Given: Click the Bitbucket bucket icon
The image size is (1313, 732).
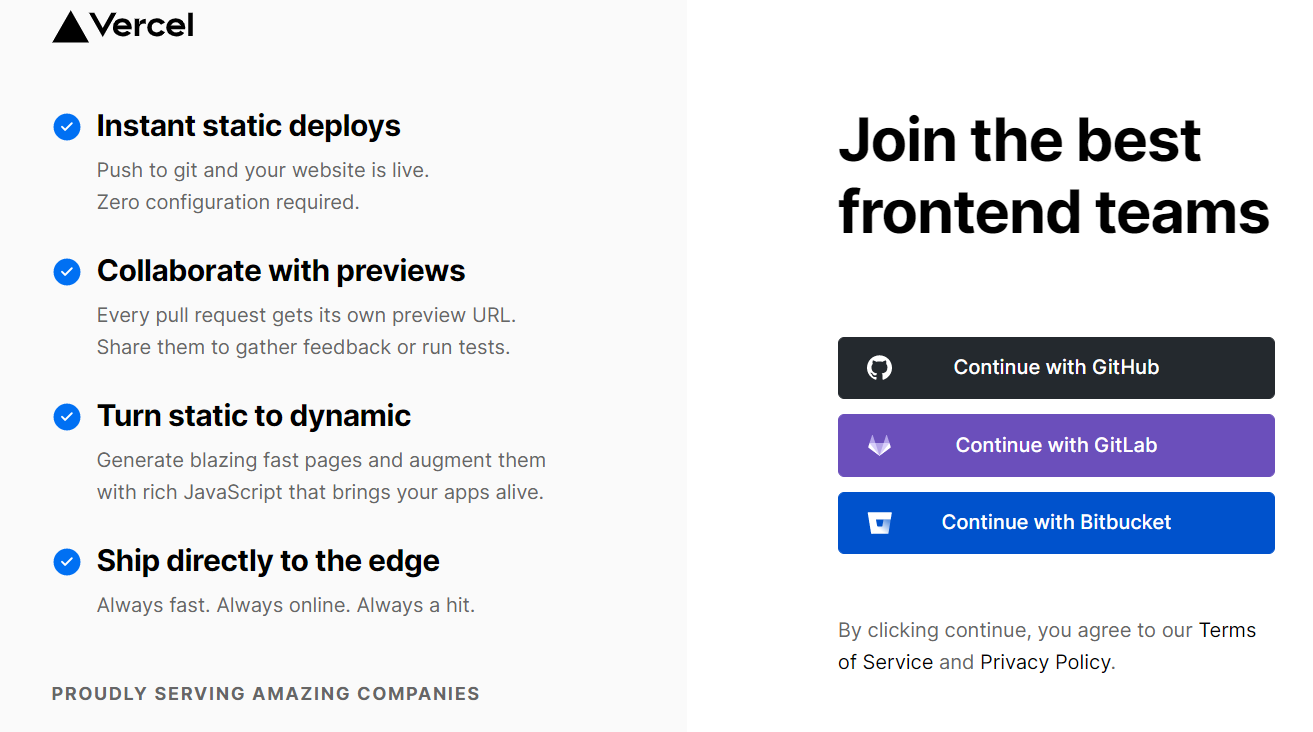Looking at the screenshot, I should pos(879,522).
